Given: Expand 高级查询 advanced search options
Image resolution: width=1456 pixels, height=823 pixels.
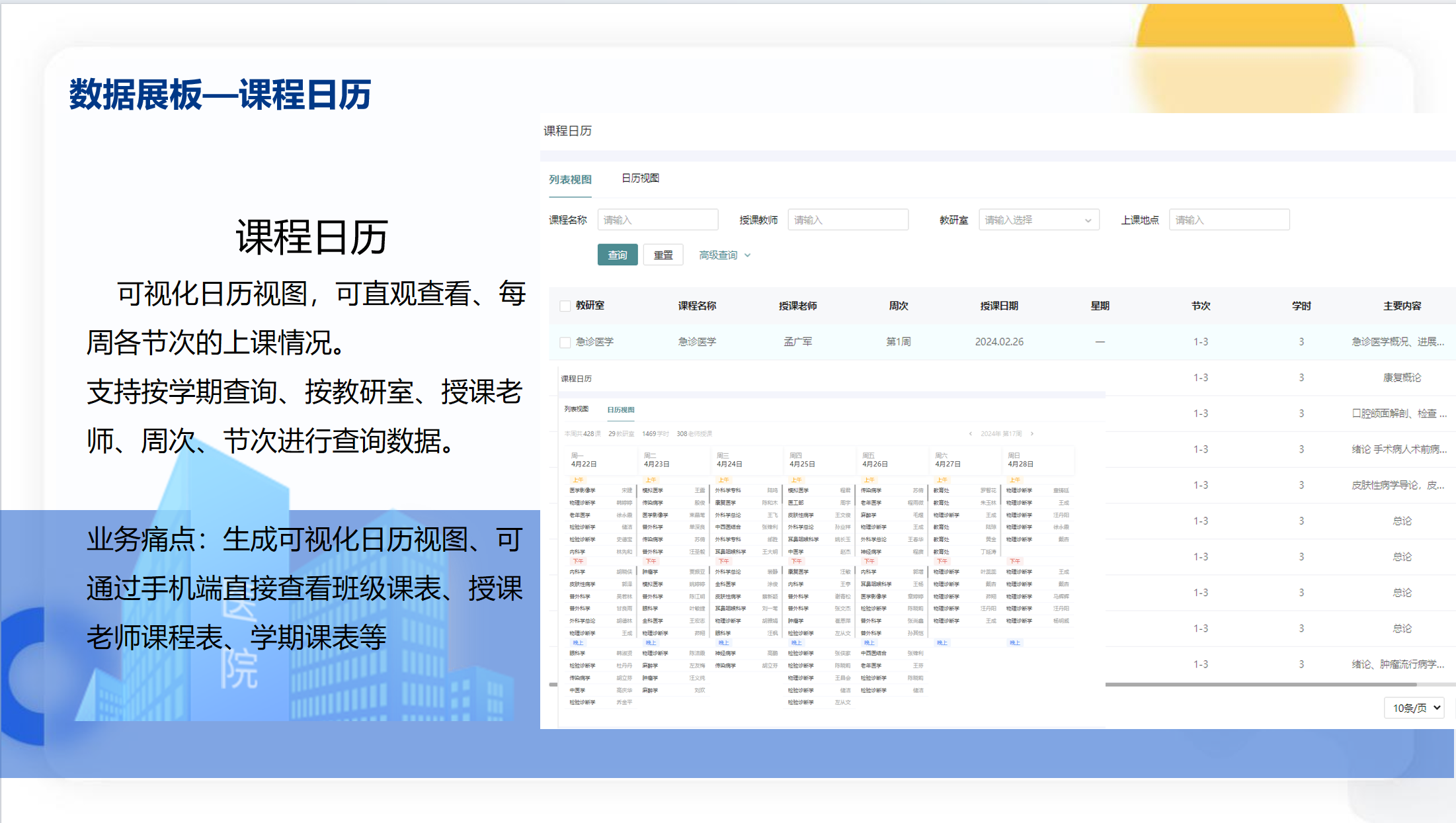Looking at the screenshot, I should [718, 255].
